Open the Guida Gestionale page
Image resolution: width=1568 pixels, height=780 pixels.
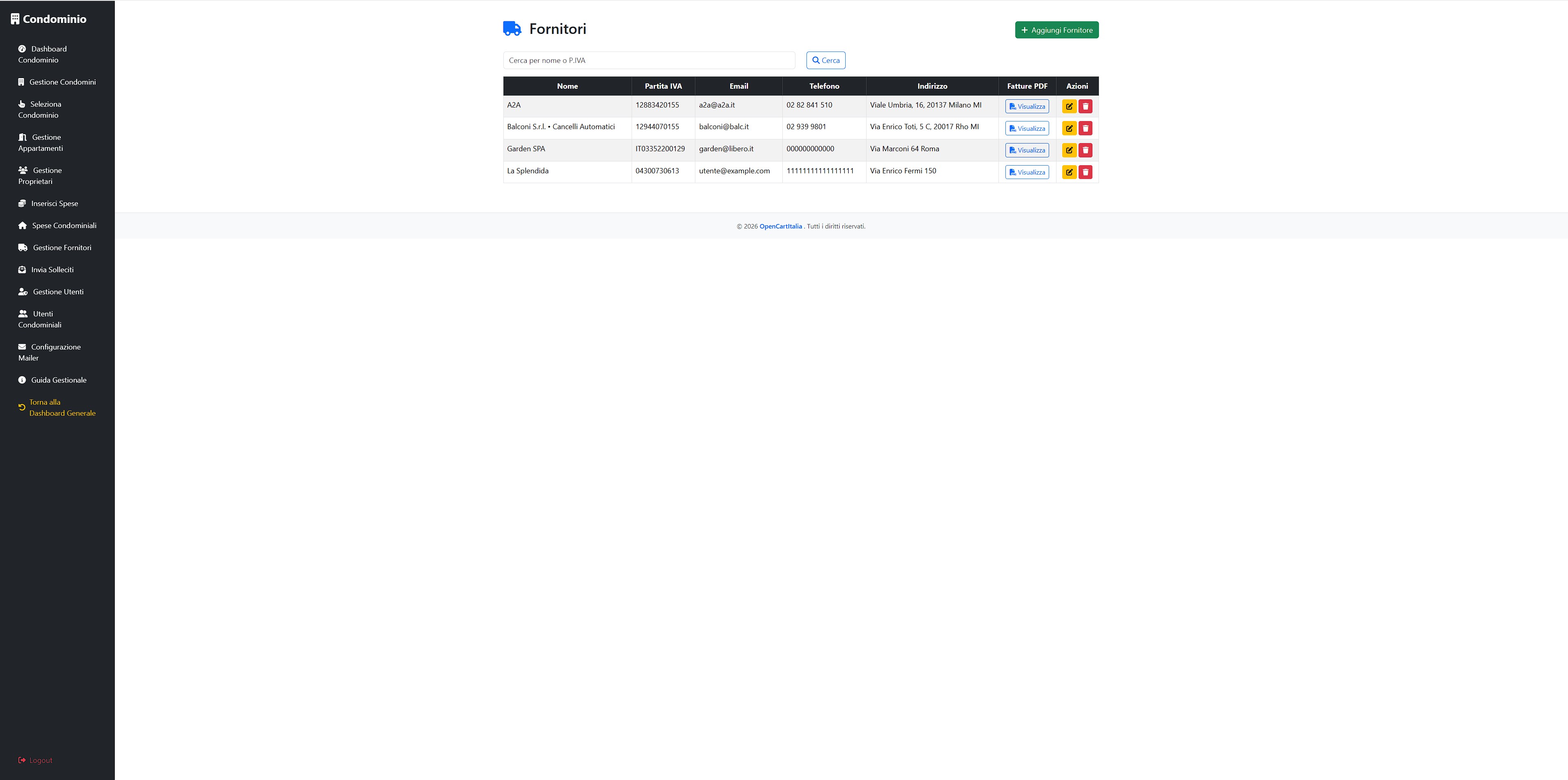coord(58,380)
